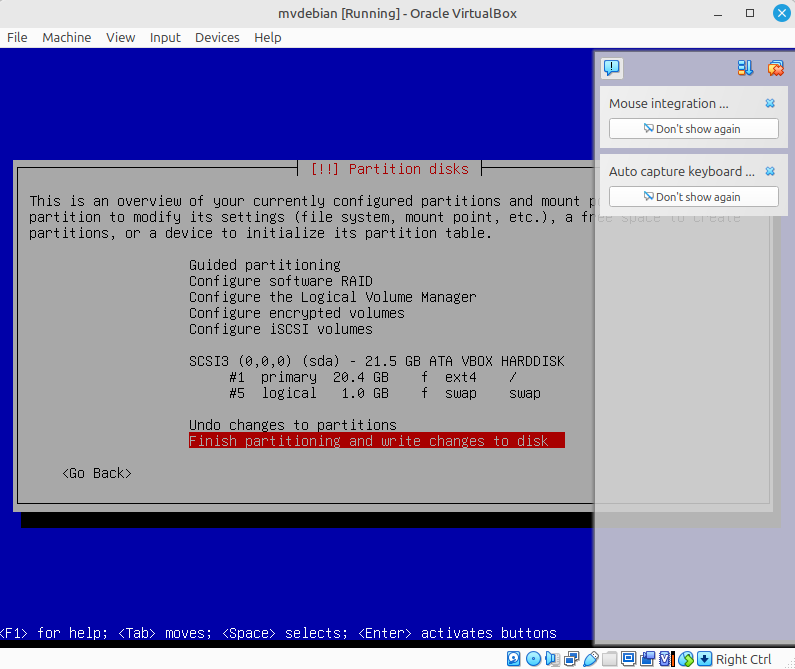Click the USB devices status icon
Screen dimensions: 795x669
pos(591,659)
